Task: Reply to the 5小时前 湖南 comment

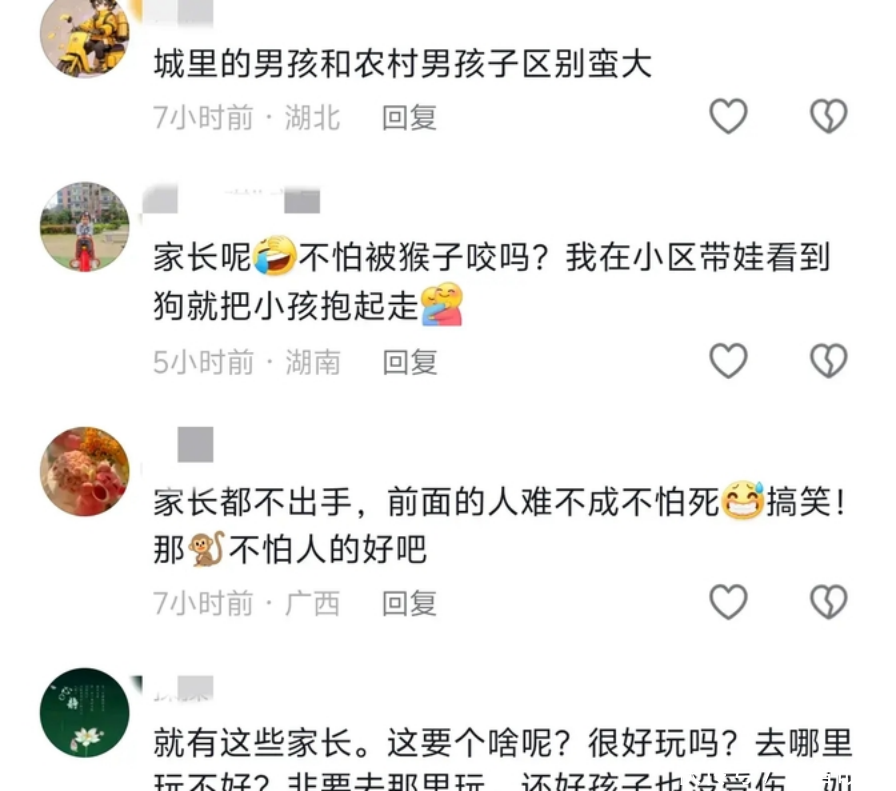Action: point(409,362)
